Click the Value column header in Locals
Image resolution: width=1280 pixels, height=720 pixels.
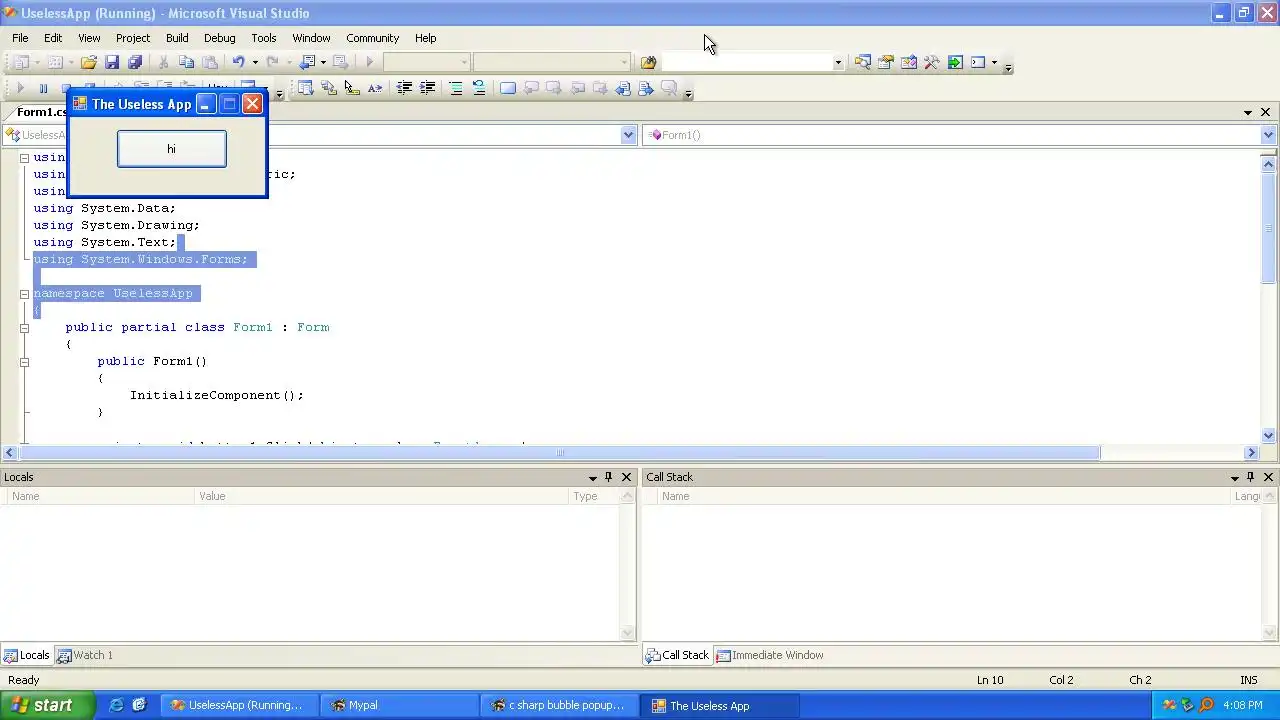(381, 496)
